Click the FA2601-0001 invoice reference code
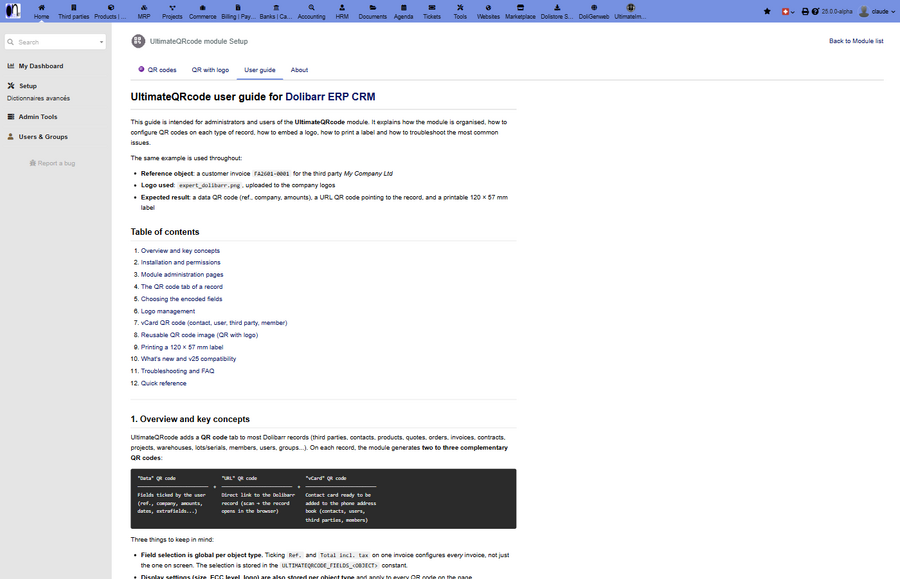Screen dimensions: 900x579 (x=271, y=173)
